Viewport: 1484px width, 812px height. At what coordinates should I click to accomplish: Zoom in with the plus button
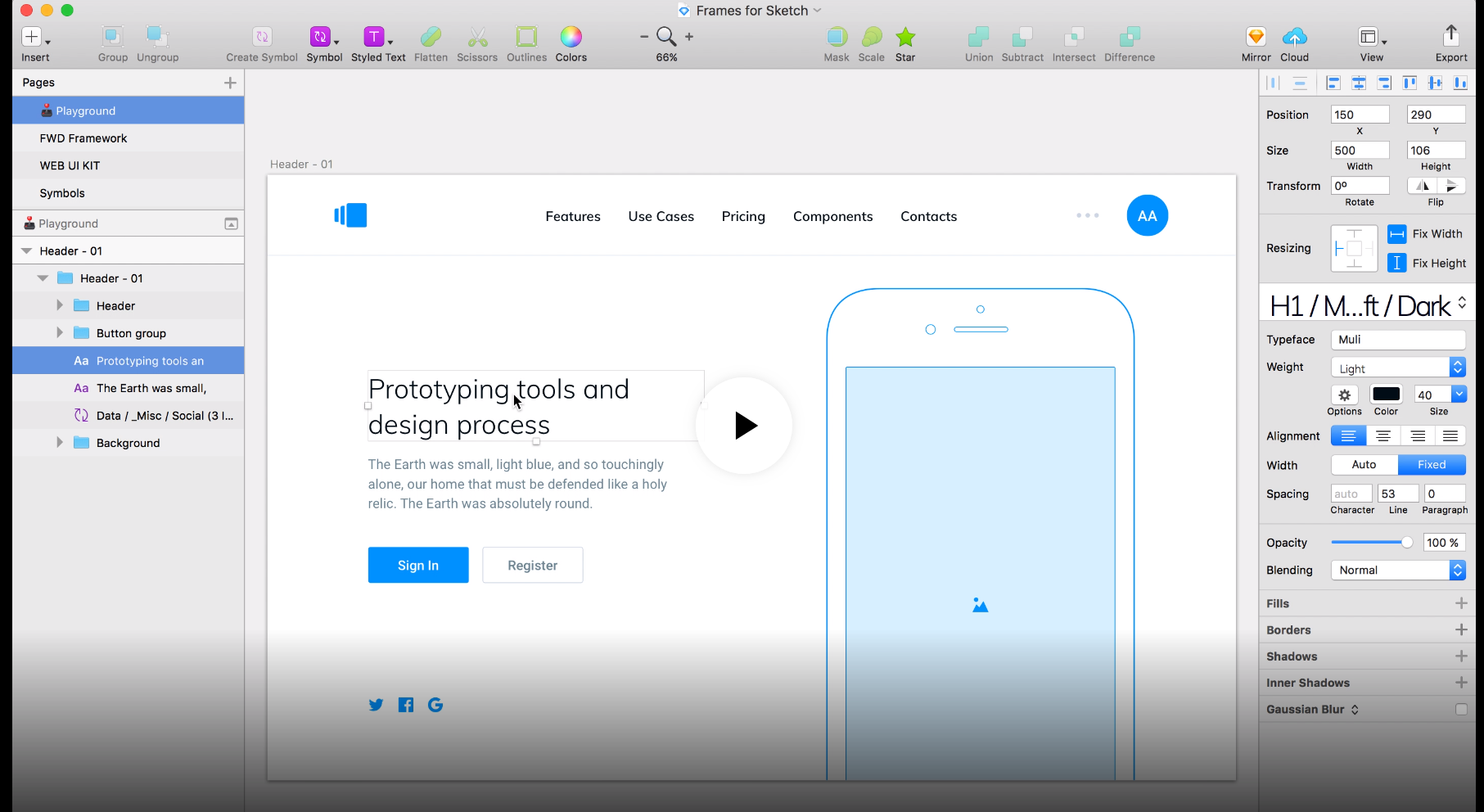click(x=689, y=37)
